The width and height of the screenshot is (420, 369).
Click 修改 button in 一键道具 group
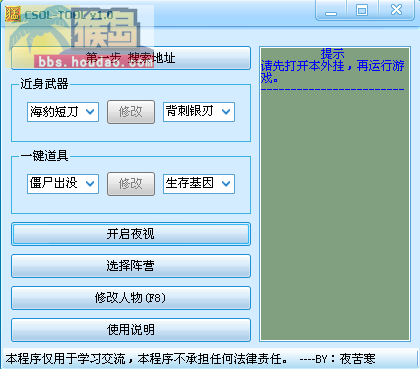point(131,184)
